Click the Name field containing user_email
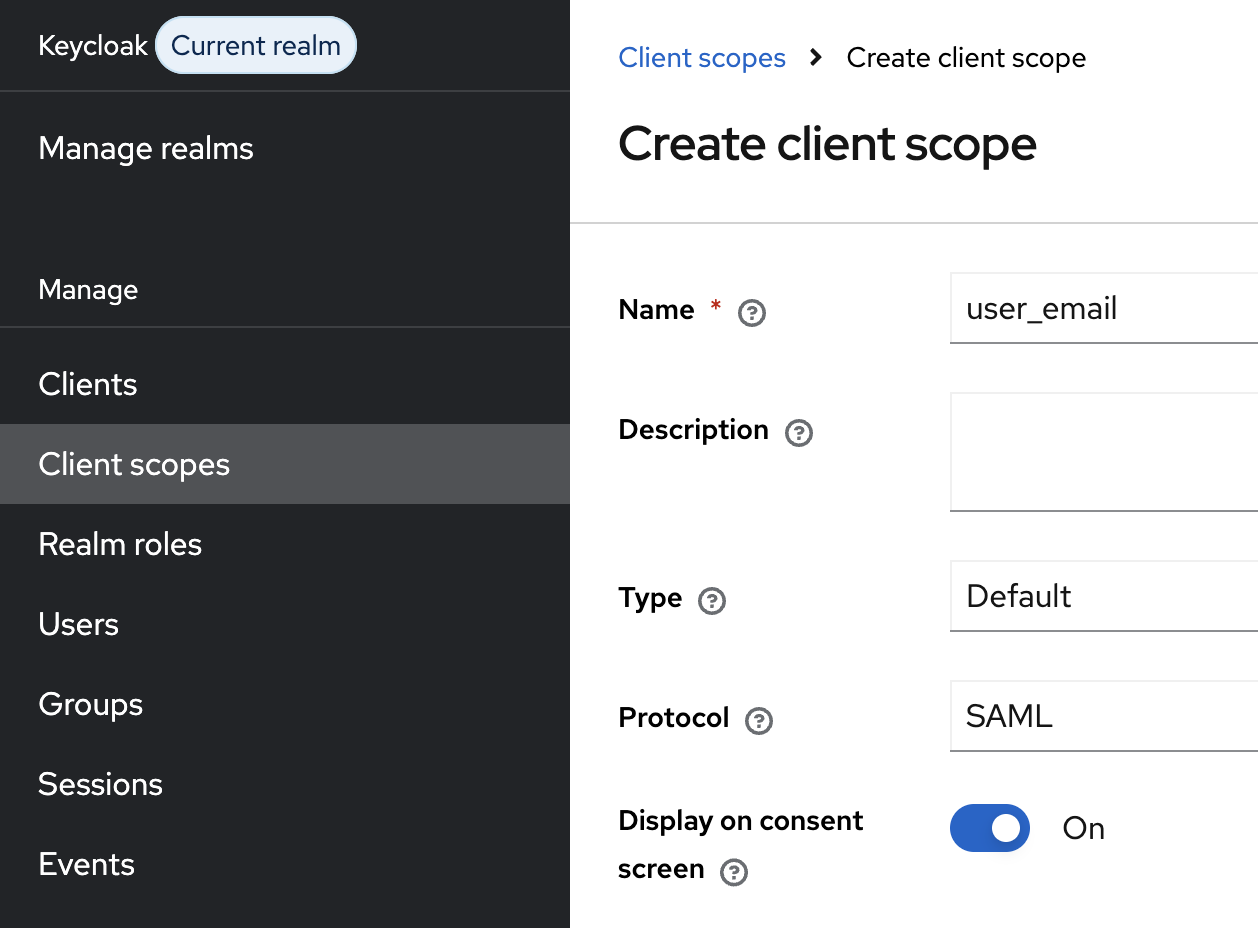 point(1104,308)
